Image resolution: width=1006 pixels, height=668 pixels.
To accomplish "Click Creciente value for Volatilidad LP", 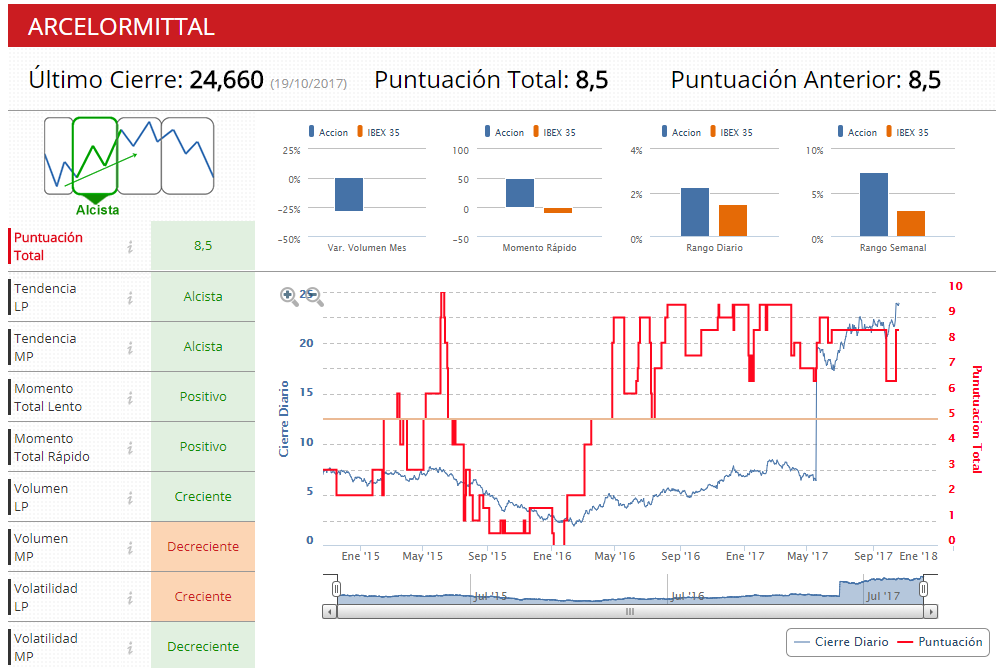I will [x=203, y=597].
